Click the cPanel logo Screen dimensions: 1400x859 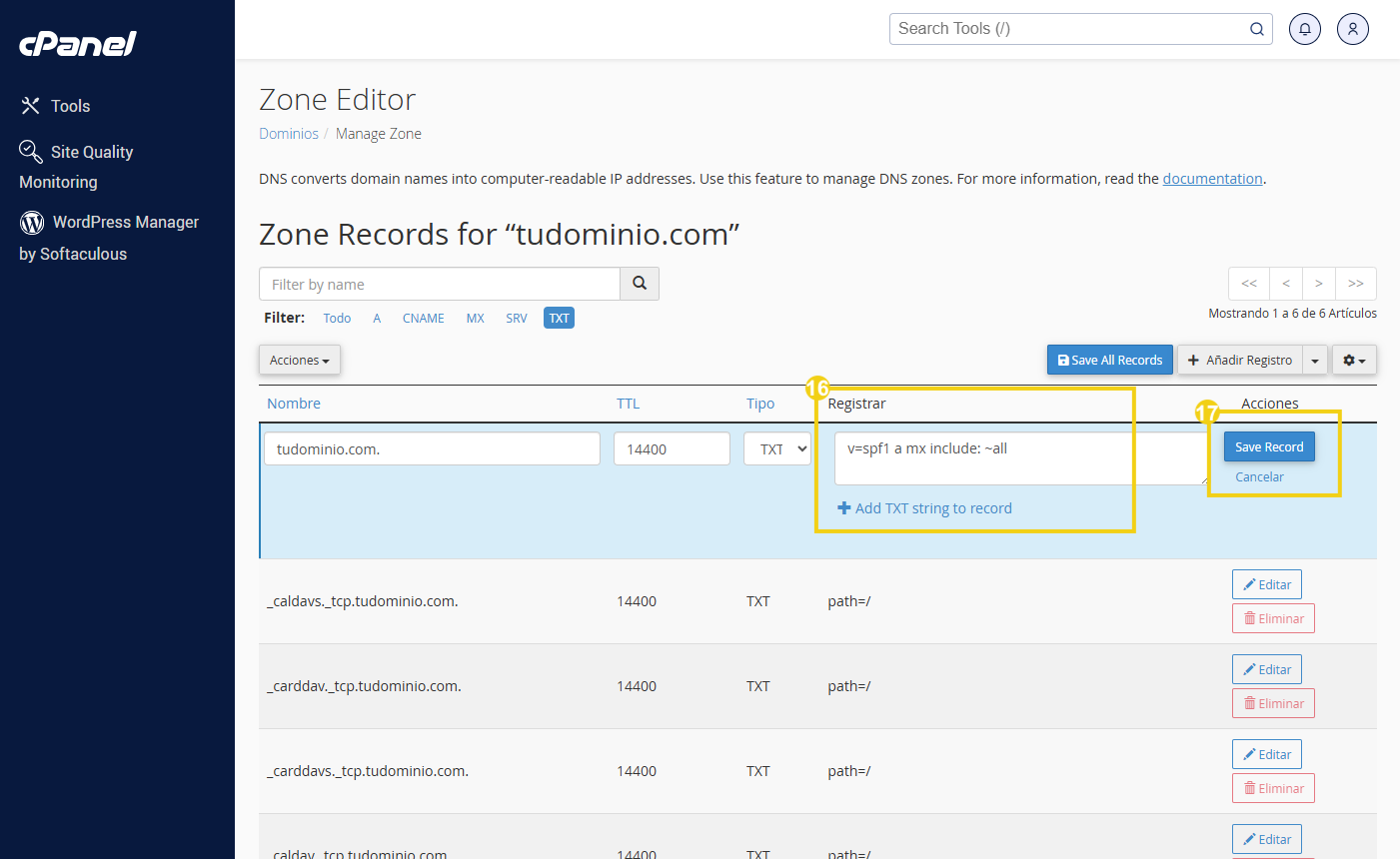78,44
